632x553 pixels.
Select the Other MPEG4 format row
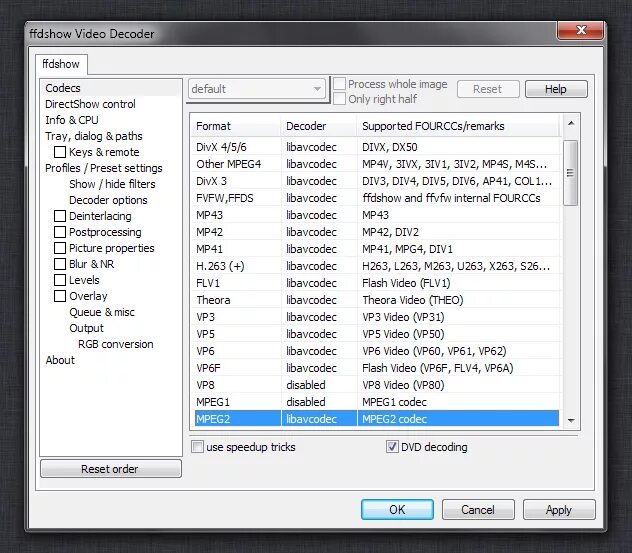pos(376,164)
